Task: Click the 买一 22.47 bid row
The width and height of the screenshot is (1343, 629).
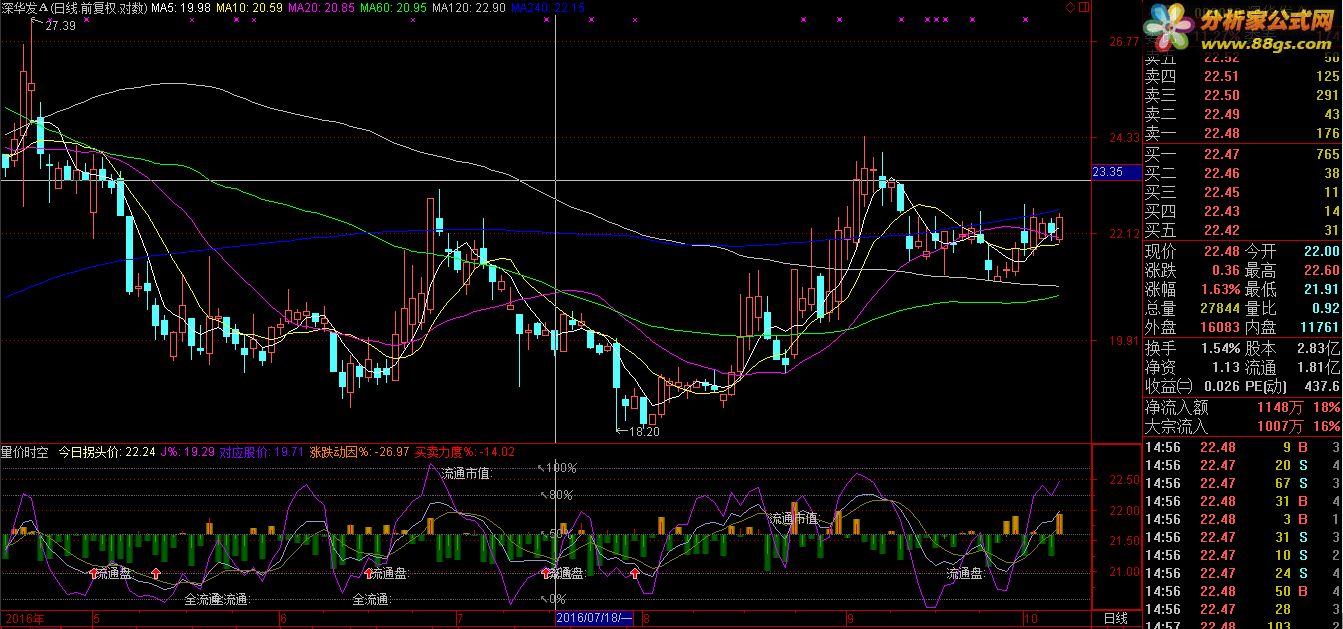Action: [1241, 154]
